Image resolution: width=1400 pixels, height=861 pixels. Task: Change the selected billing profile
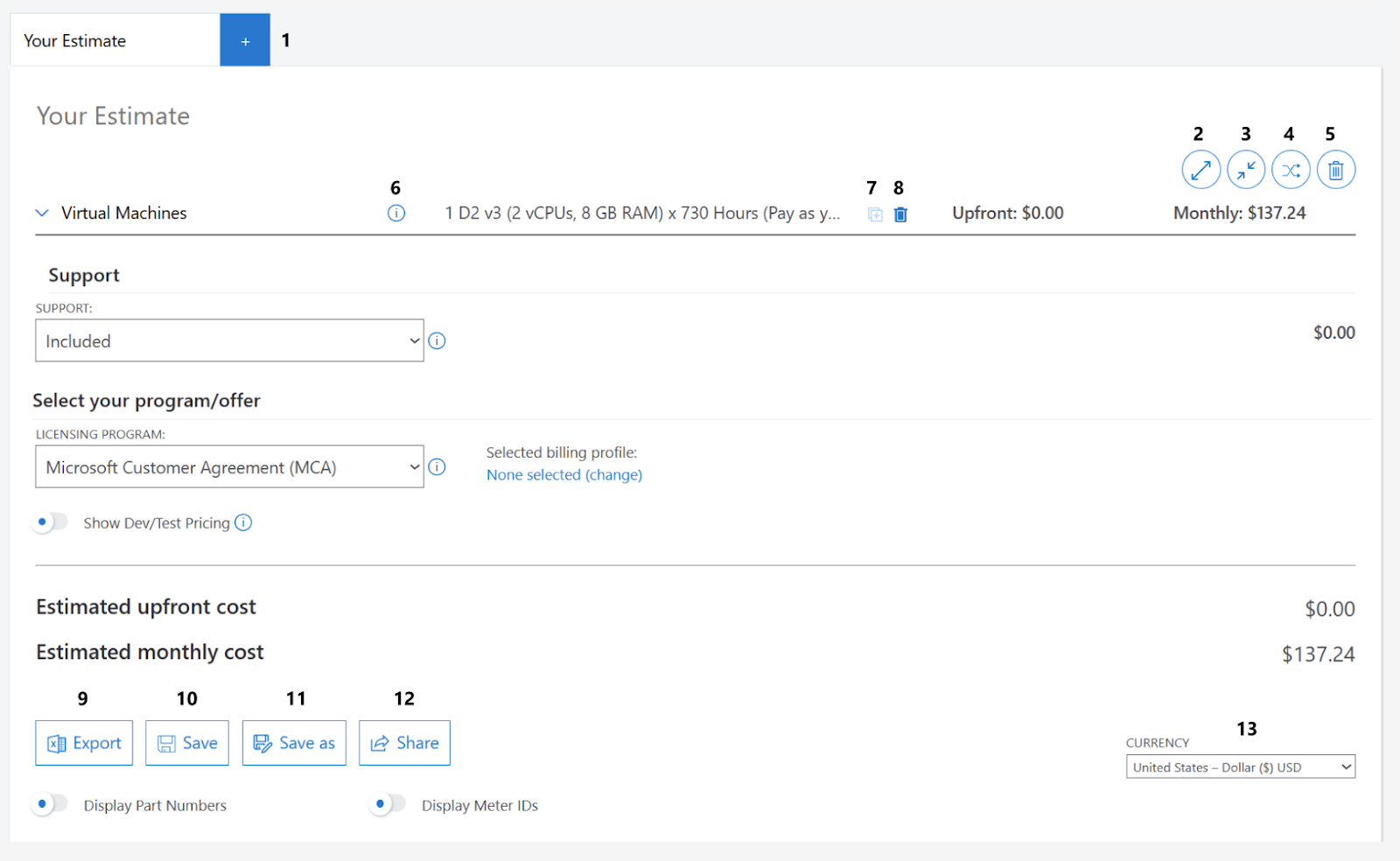click(x=563, y=474)
